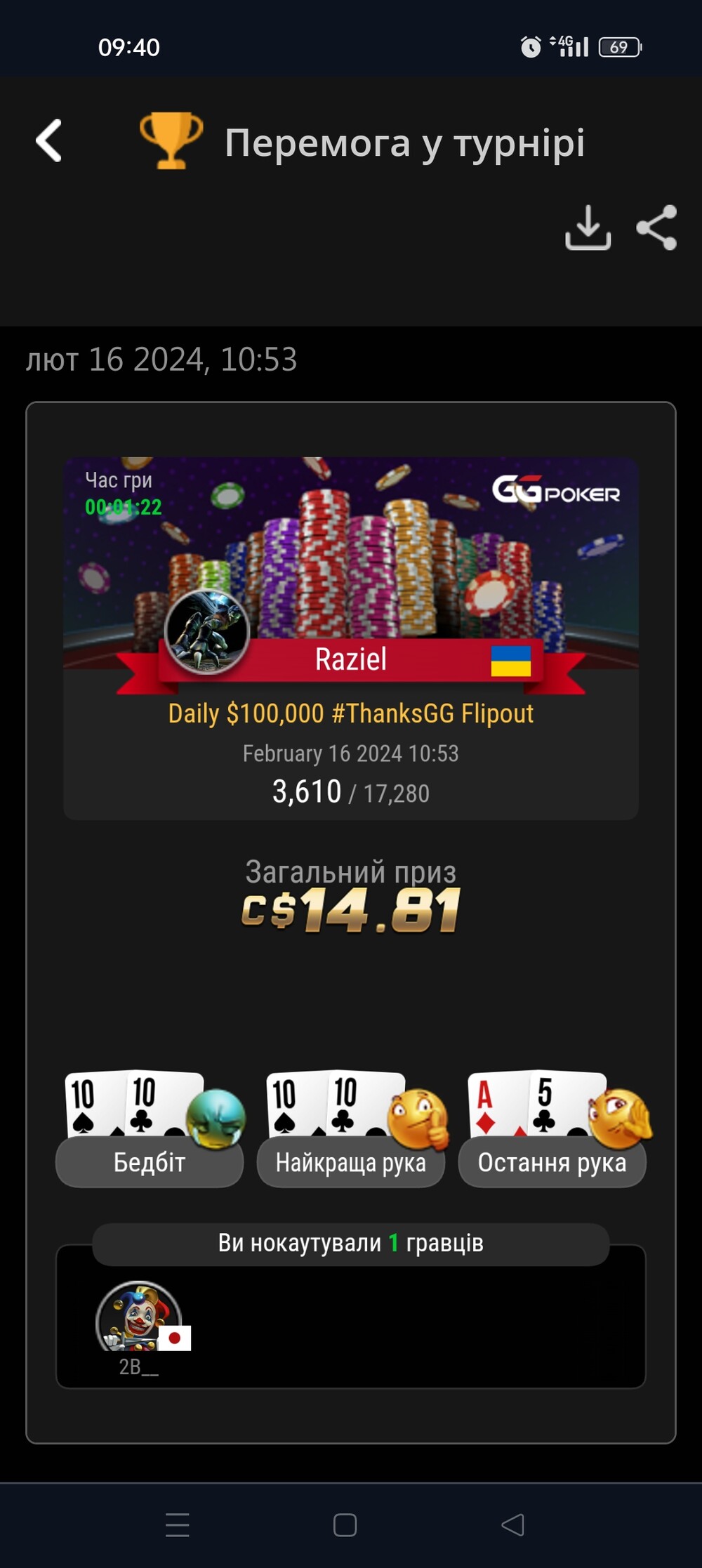702x1568 pixels.
Task: Tap the crying emoji on Бедбіт
Action: pos(216,1118)
